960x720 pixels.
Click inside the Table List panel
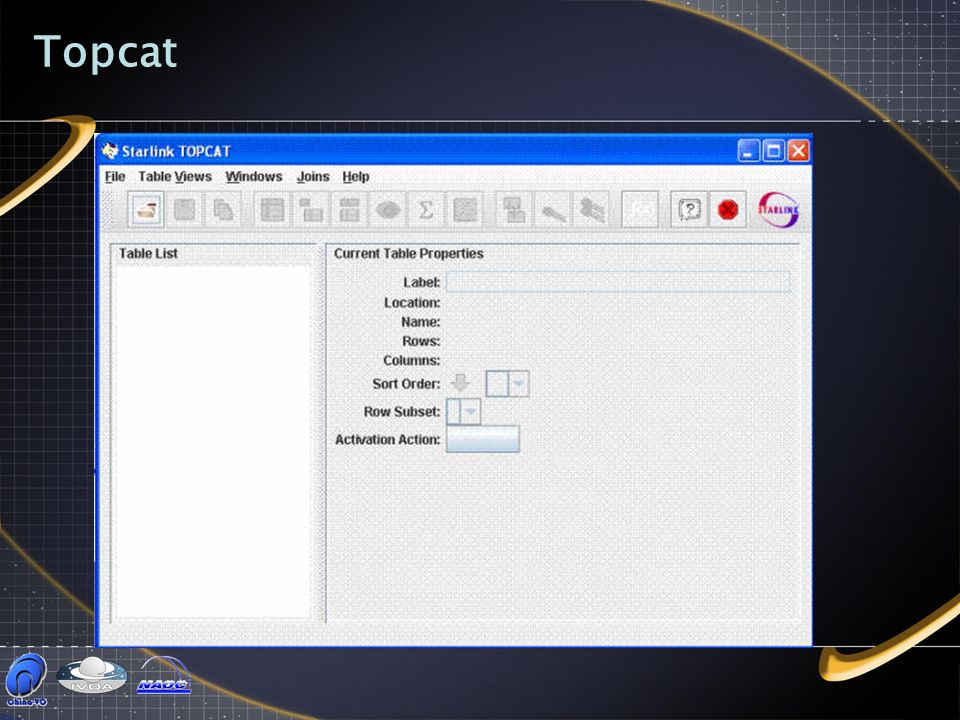212,441
